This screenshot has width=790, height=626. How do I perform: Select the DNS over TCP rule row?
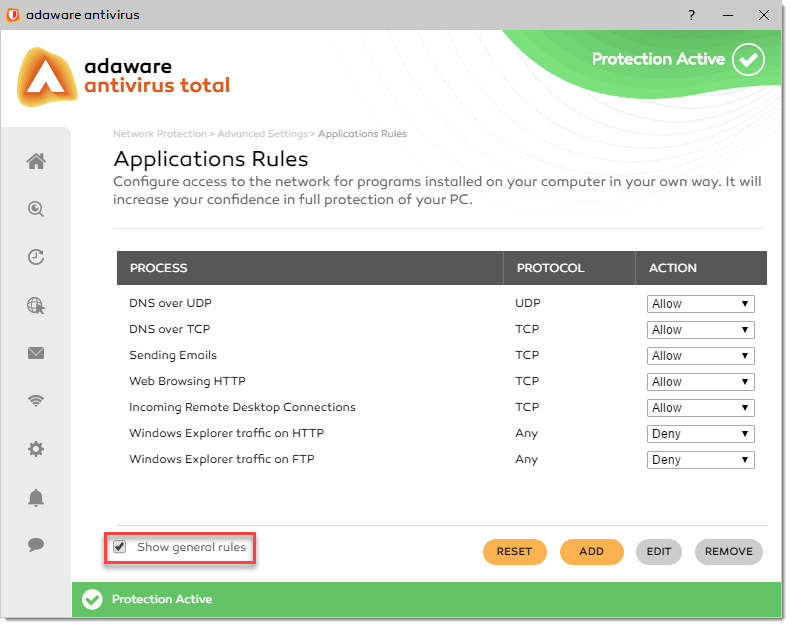[x=442, y=330]
